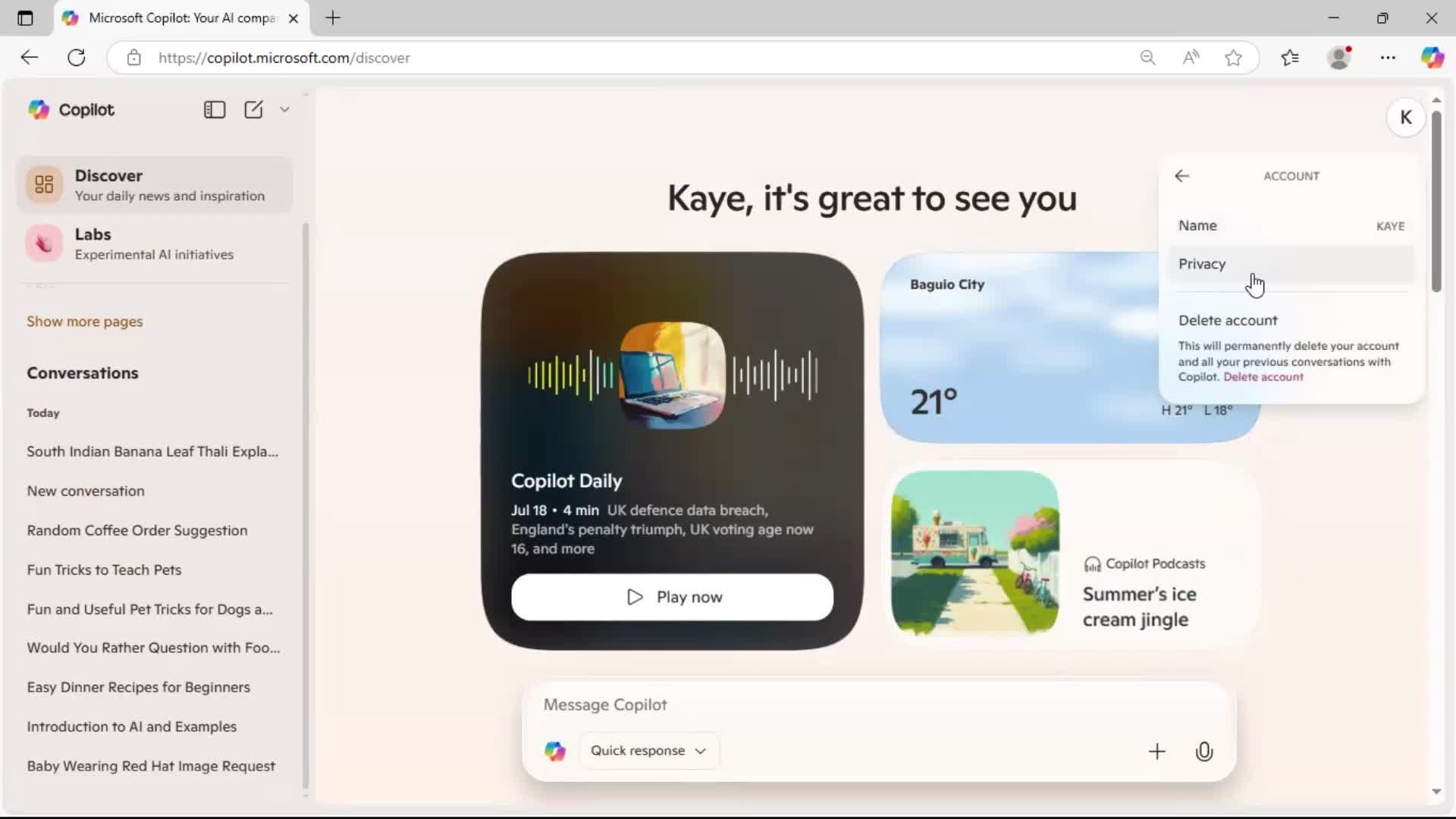Click the plus attach button
This screenshot has height=819, width=1456.
pyautogui.click(x=1157, y=752)
